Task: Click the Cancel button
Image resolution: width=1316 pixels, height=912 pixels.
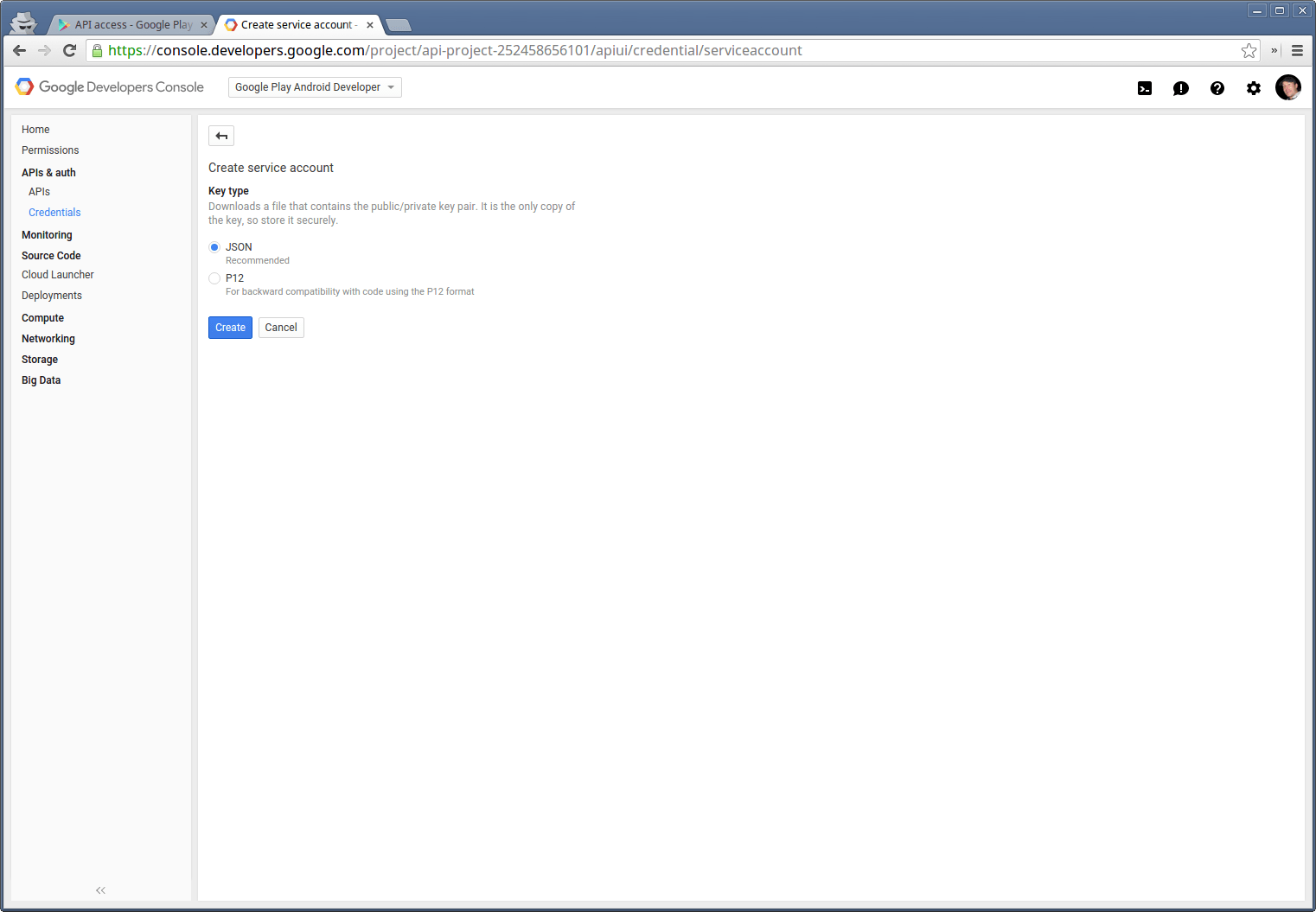Action: (x=281, y=328)
